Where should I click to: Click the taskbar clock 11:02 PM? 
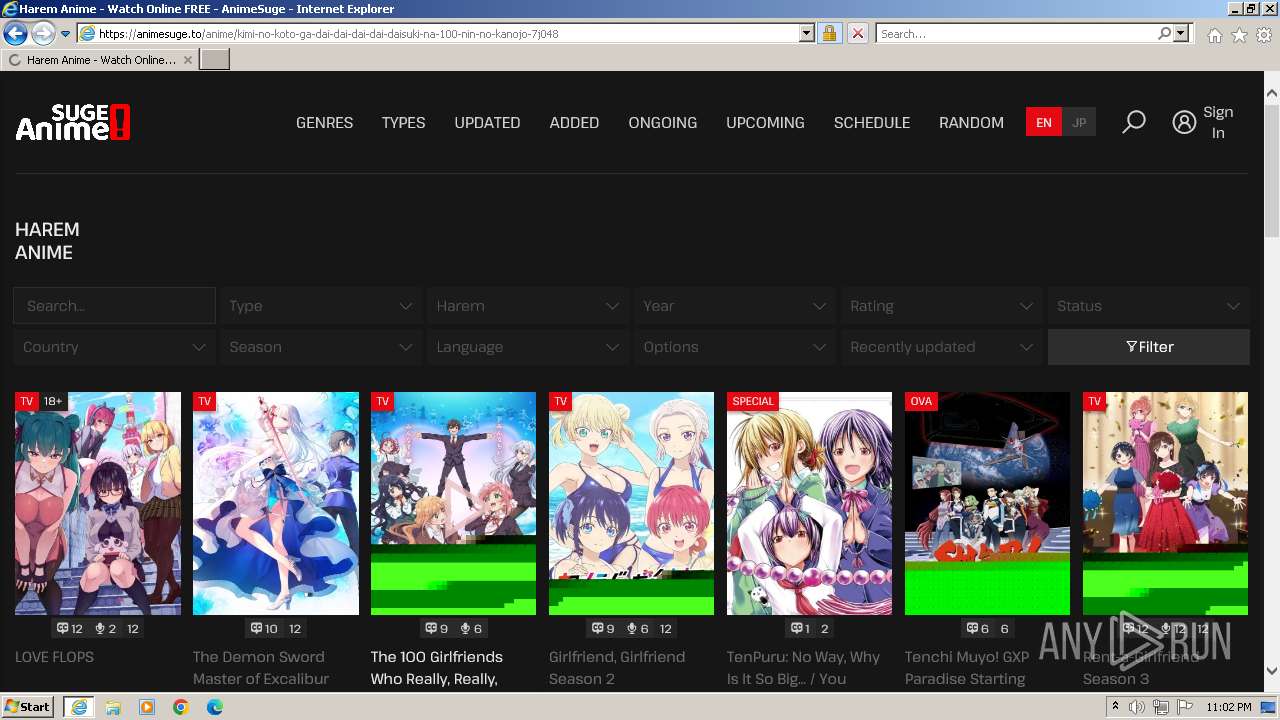[1228, 707]
